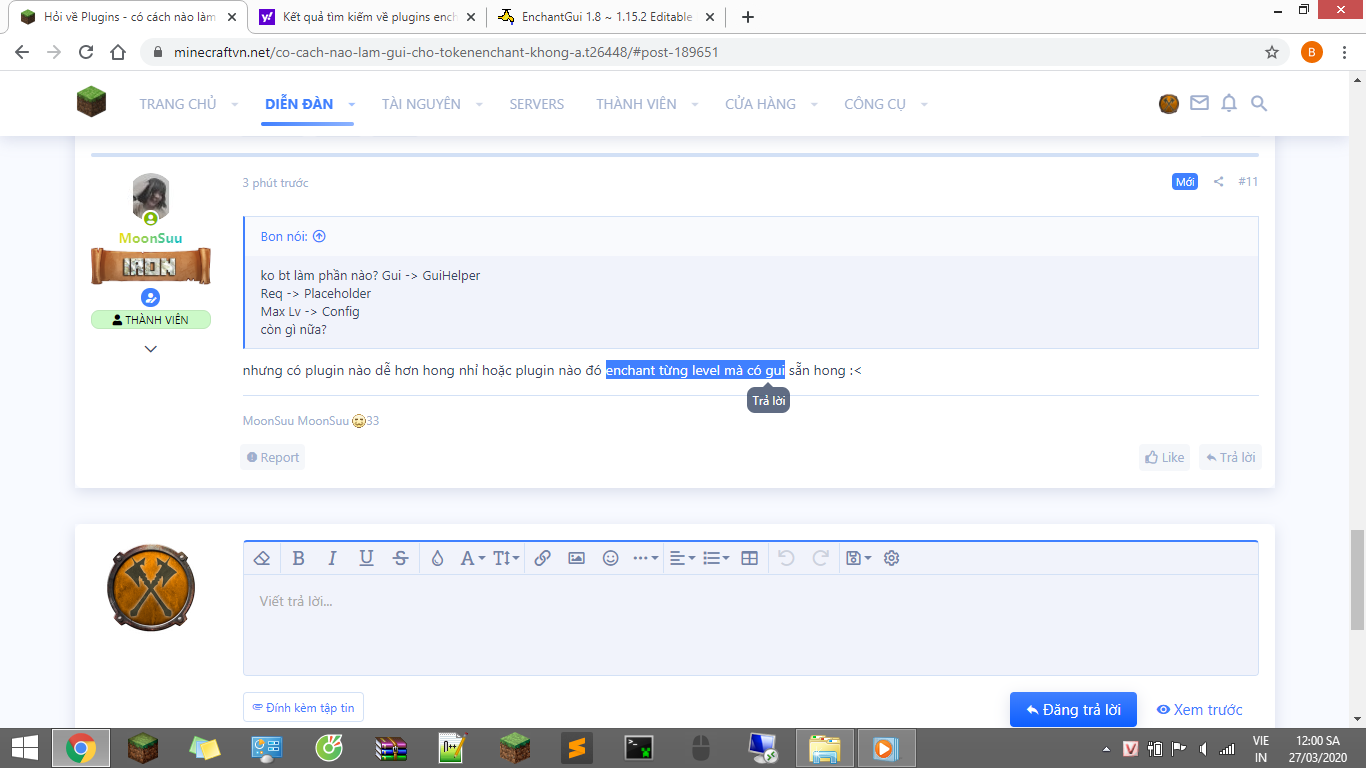Click the reply text area 'Viết trả lời...'
Screen dimensions: 1366x768
click(750, 624)
